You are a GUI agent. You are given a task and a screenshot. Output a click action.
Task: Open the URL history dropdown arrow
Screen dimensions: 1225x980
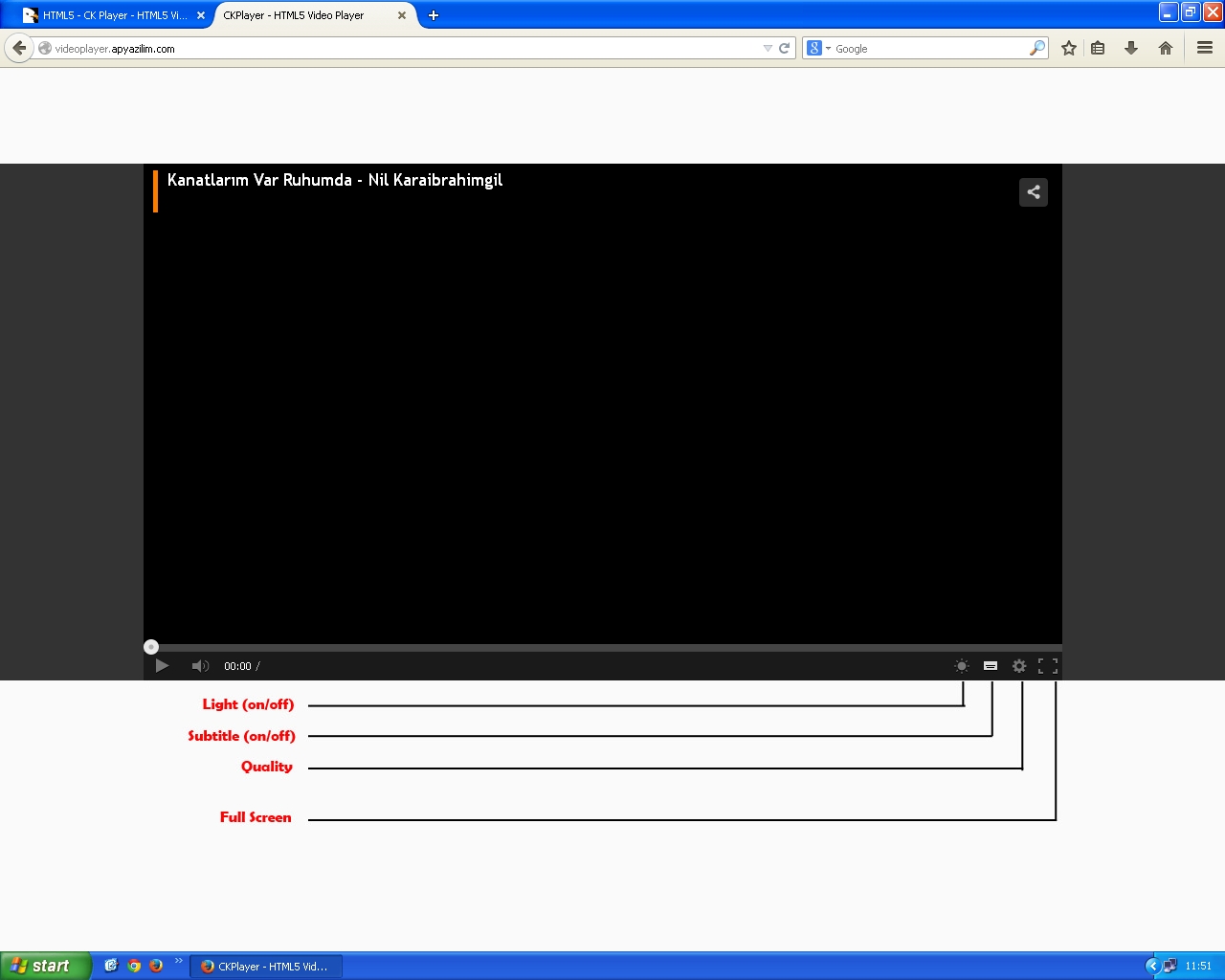click(x=768, y=48)
